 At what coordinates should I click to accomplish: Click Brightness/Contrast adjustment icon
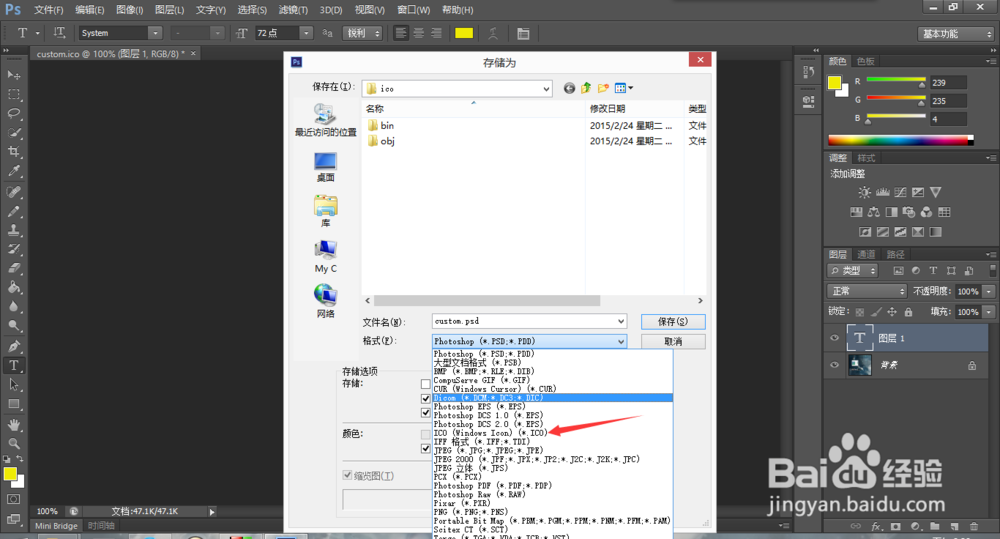click(864, 192)
